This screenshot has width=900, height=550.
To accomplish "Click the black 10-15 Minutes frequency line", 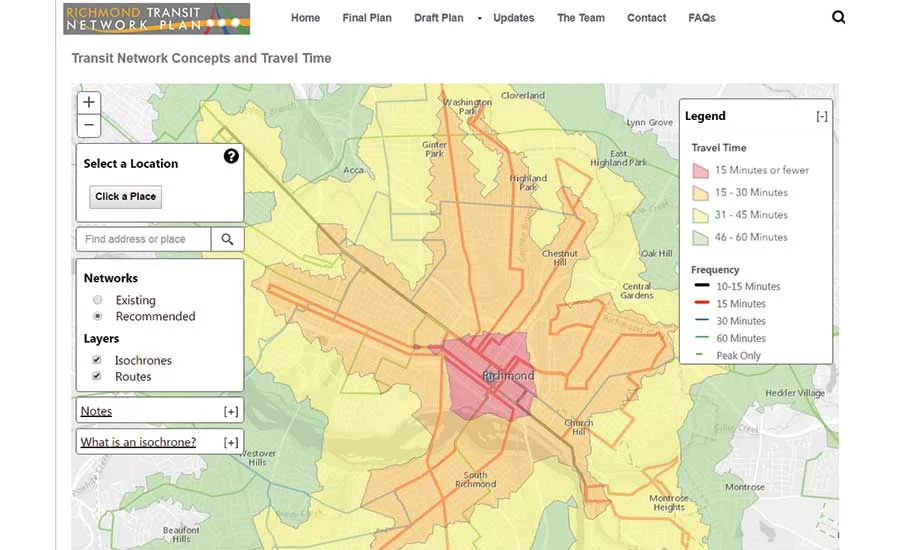I will [701, 285].
